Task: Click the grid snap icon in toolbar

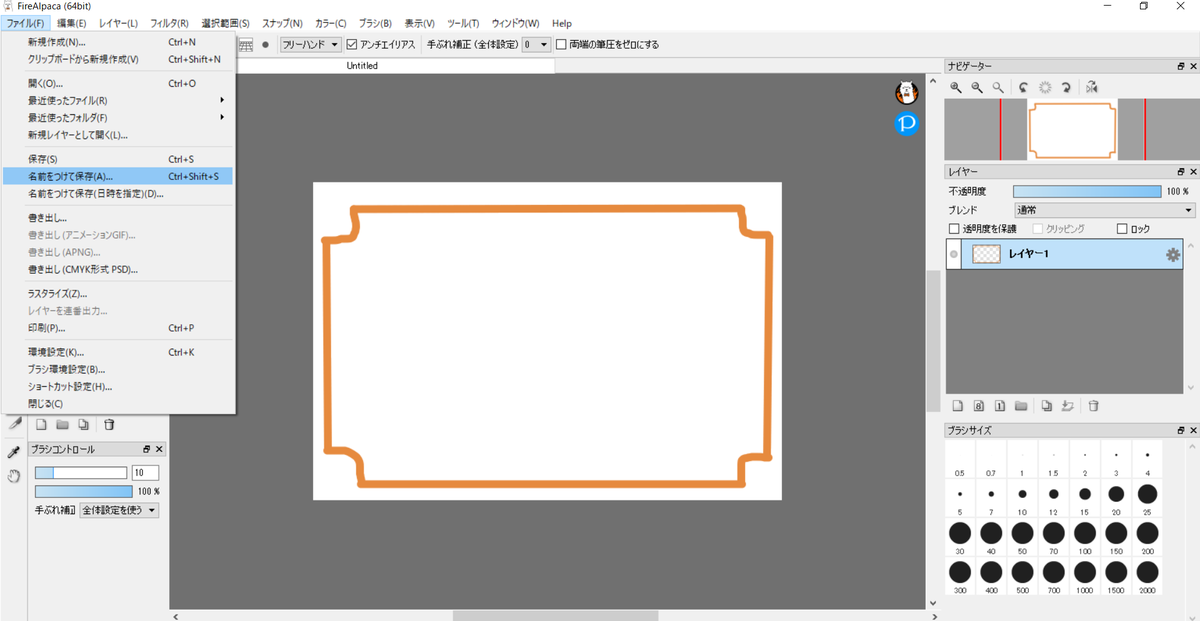Action: [245, 44]
